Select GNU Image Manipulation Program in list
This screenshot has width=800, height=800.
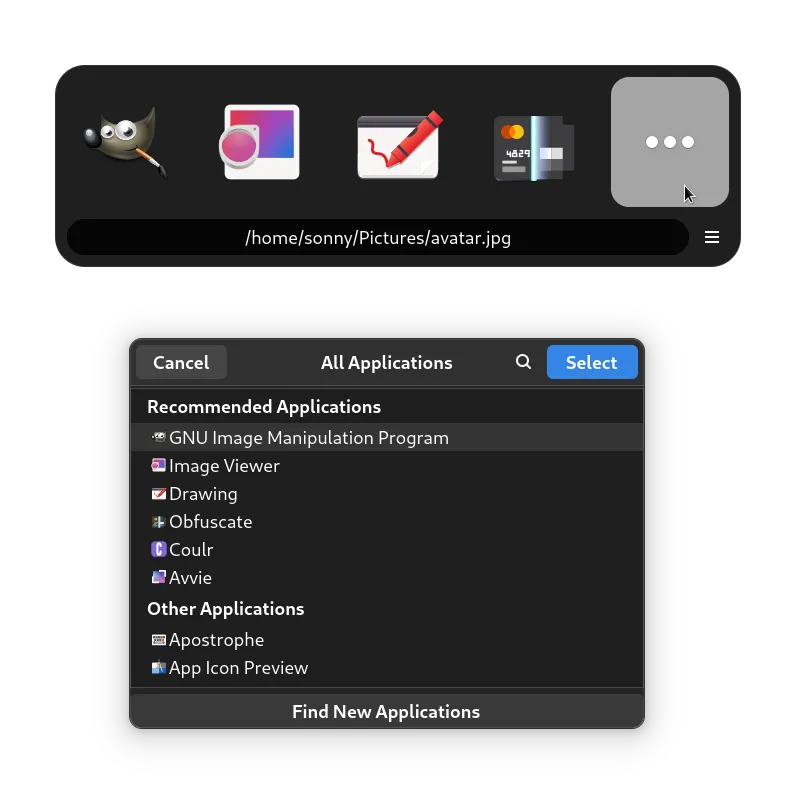coord(308,438)
